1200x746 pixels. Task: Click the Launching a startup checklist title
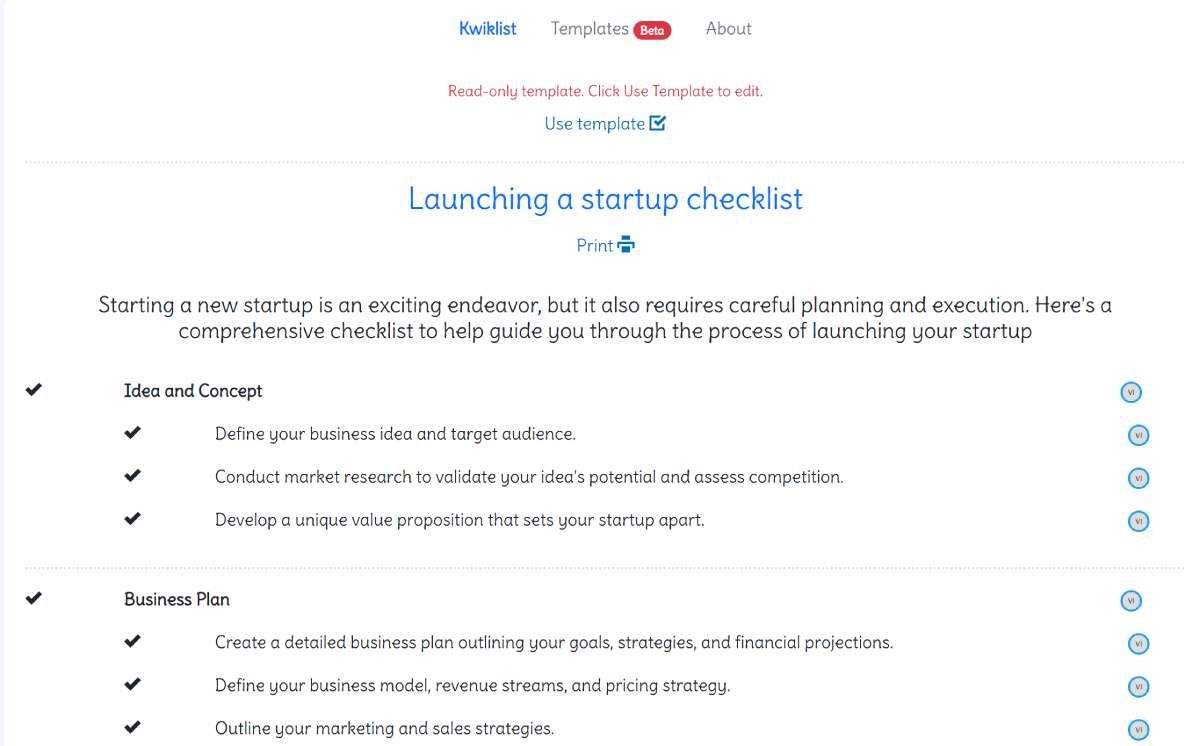point(604,199)
